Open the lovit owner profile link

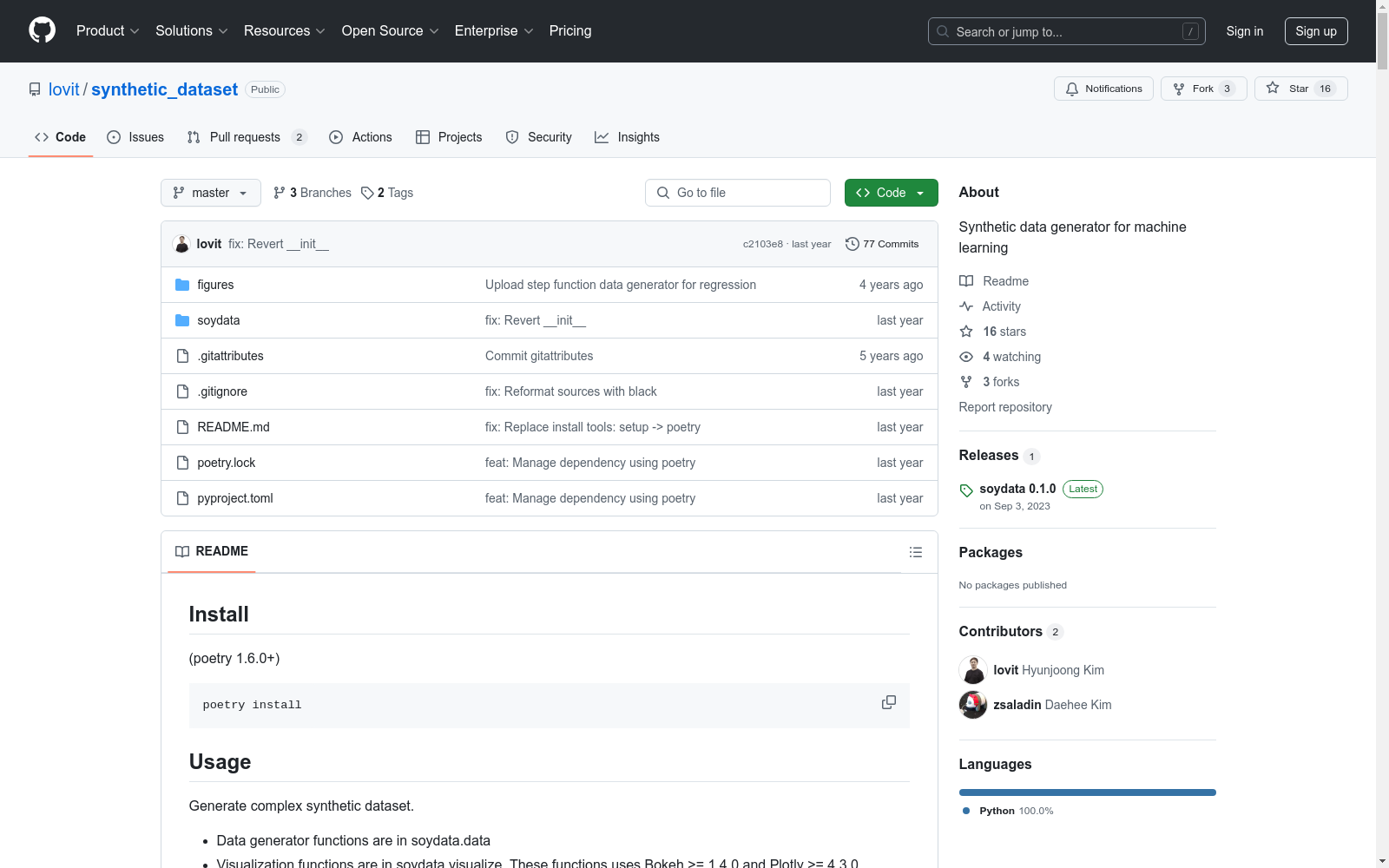click(x=64, y=89)
